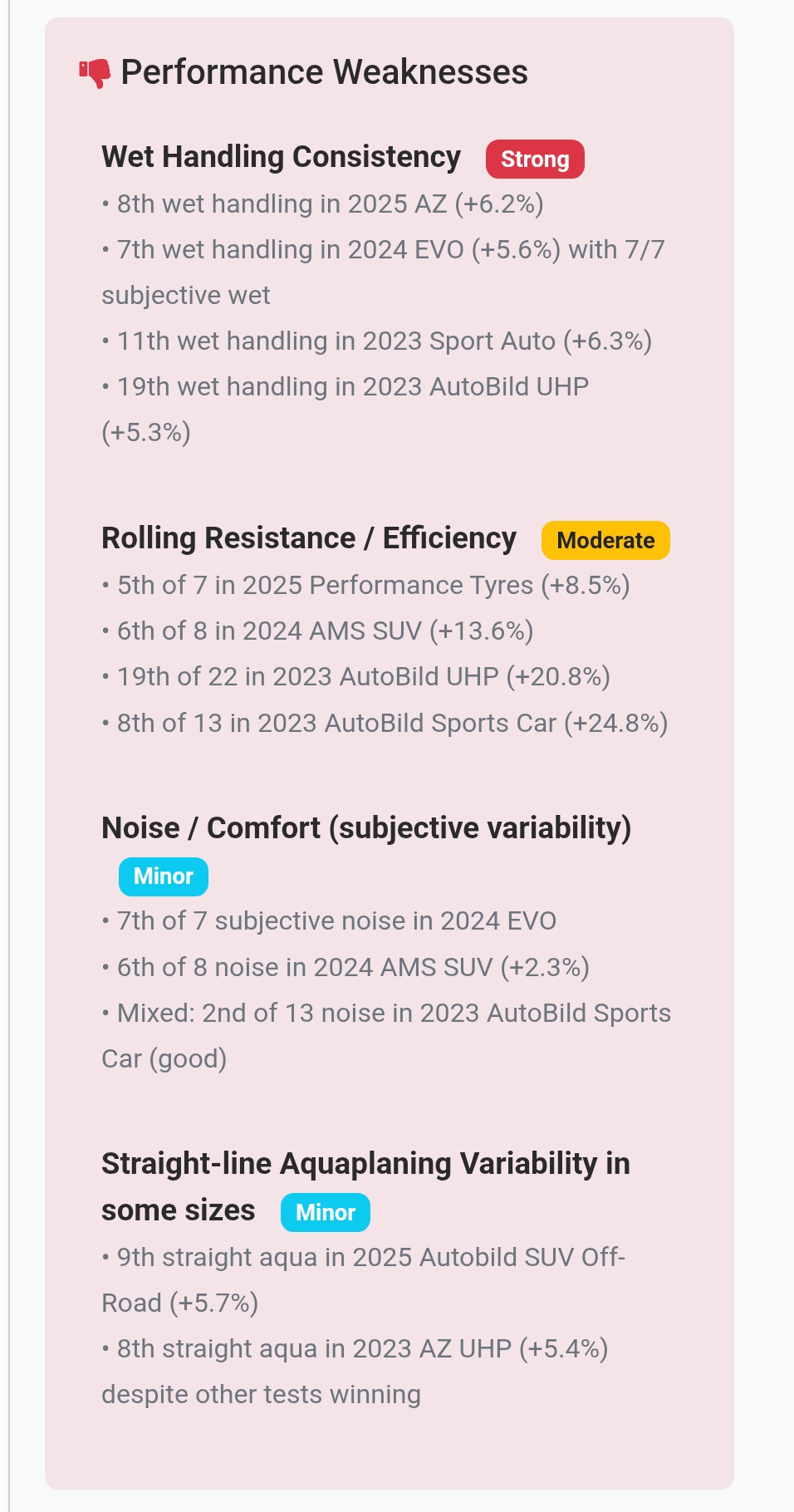Select the Wet Handling Consistency heading
Image resolution: width=794 pixels, height=1512 pixels.
tap(281, 157)
